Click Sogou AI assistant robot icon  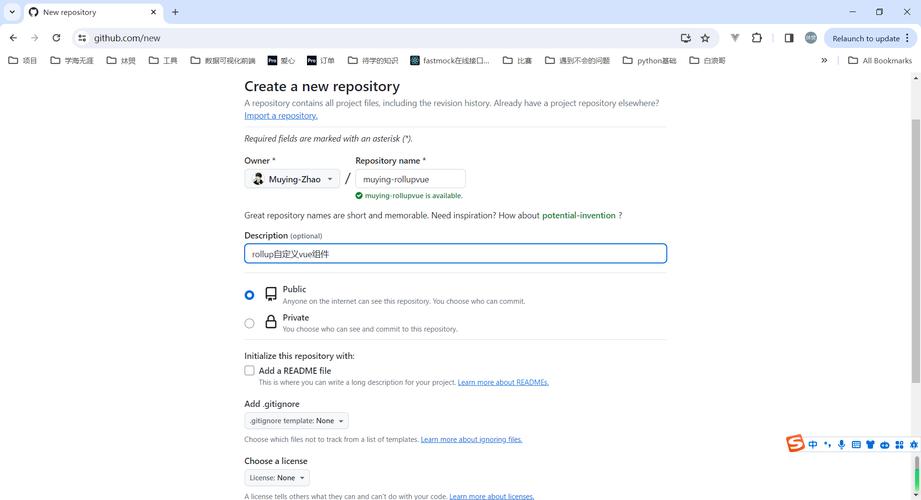coord(885,445)
